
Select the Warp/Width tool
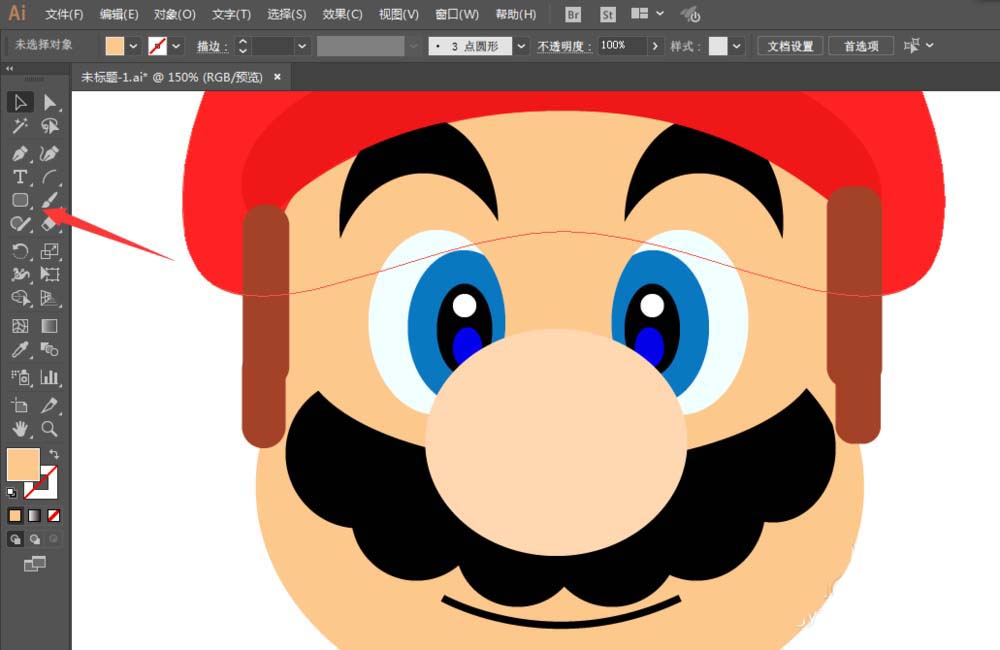pos(20,274)
